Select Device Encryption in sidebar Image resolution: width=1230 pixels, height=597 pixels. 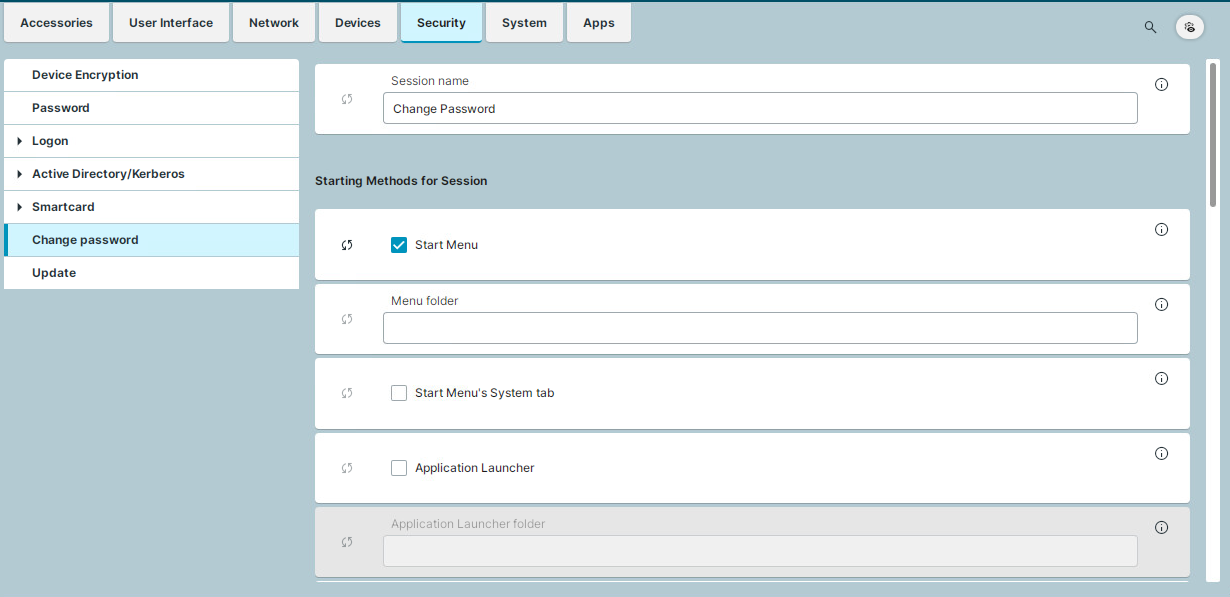click(85, 75)
